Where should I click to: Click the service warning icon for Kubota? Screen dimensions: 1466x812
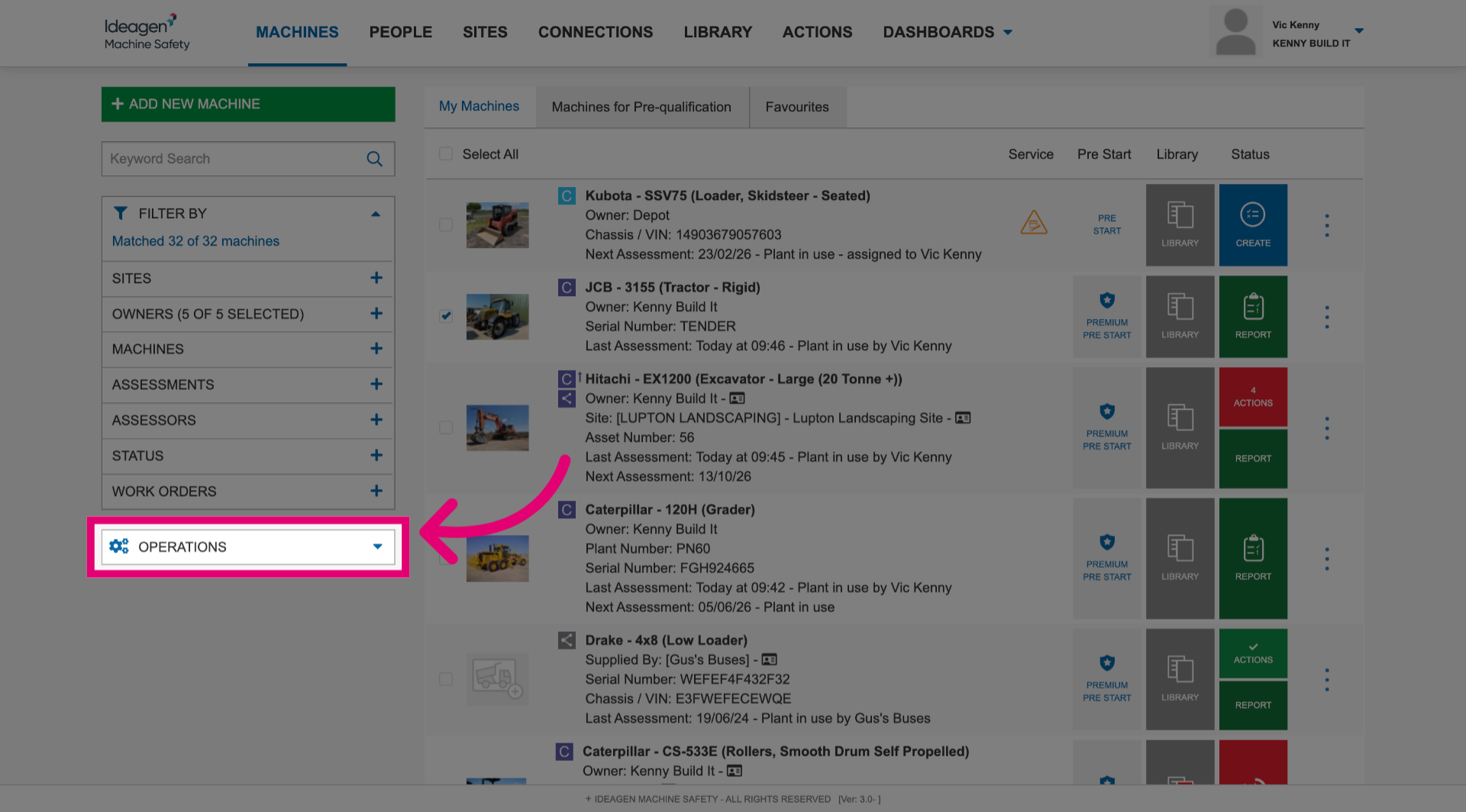pos(1034,222)
